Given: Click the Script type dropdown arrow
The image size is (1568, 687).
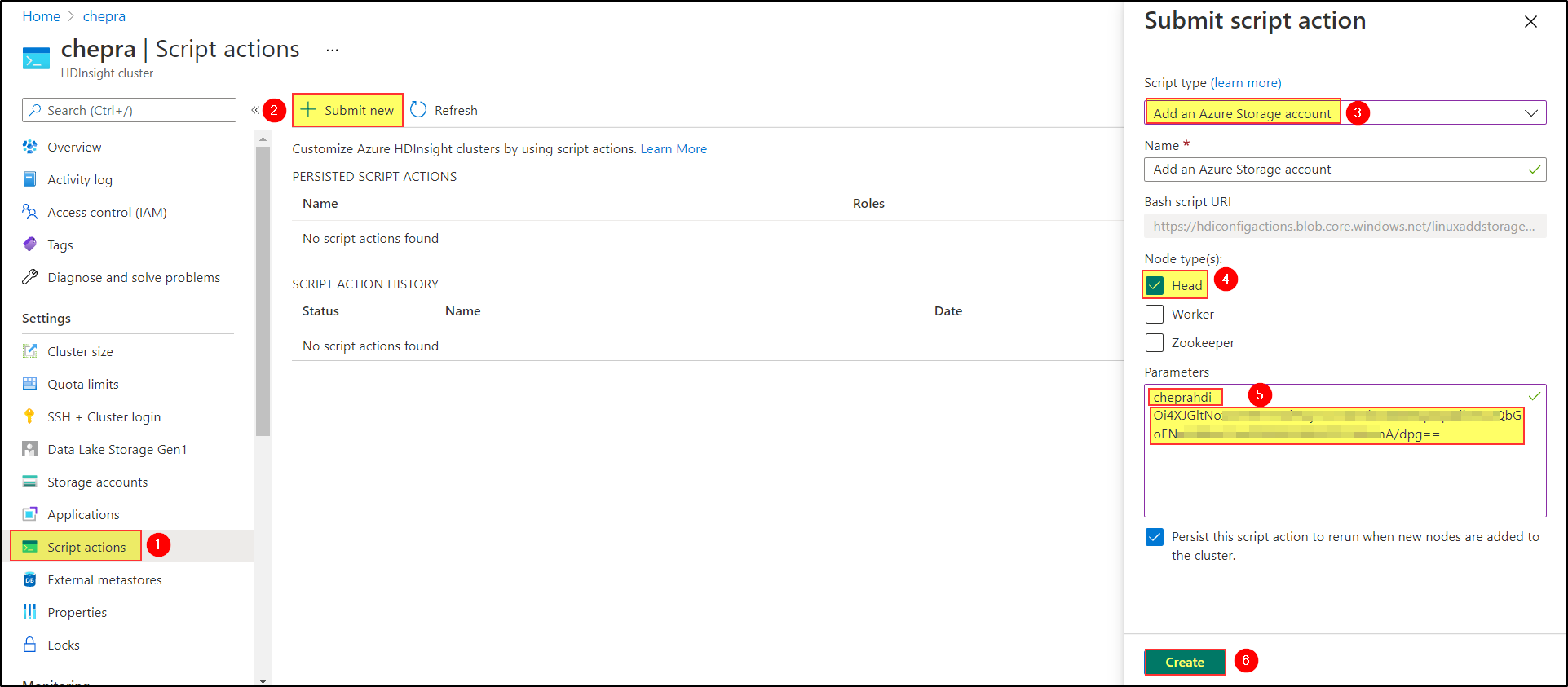Looking at the screenshot, I should click(1531, 113).
